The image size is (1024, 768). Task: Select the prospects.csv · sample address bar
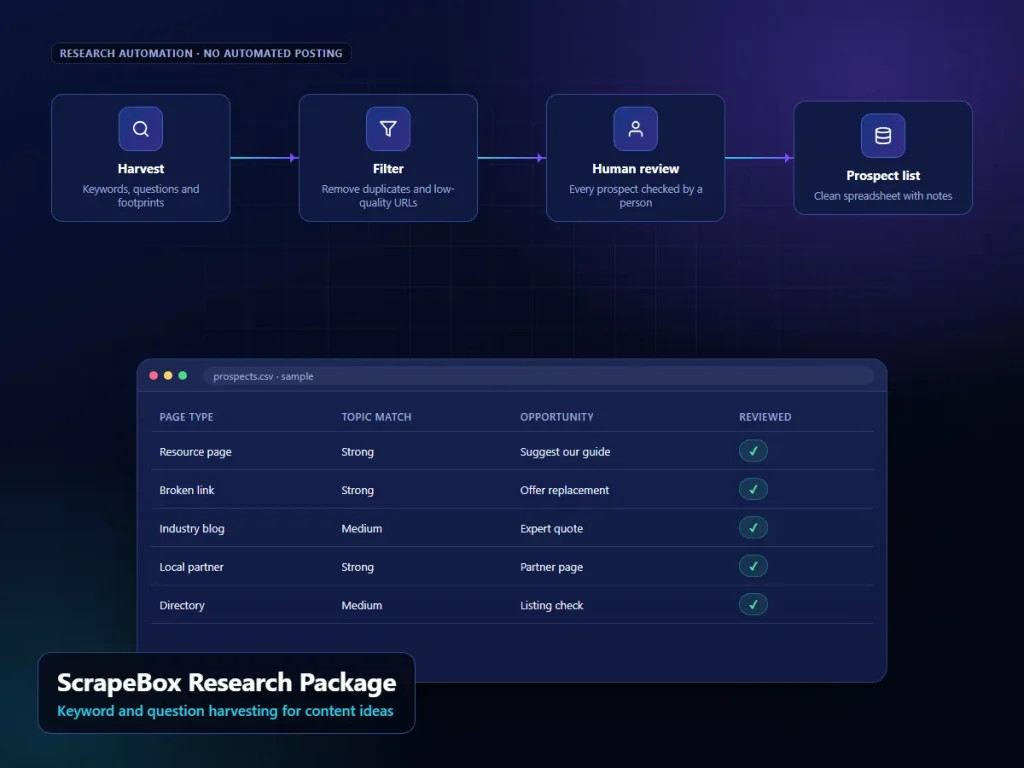pyautogui.click(x=539, y=376)
